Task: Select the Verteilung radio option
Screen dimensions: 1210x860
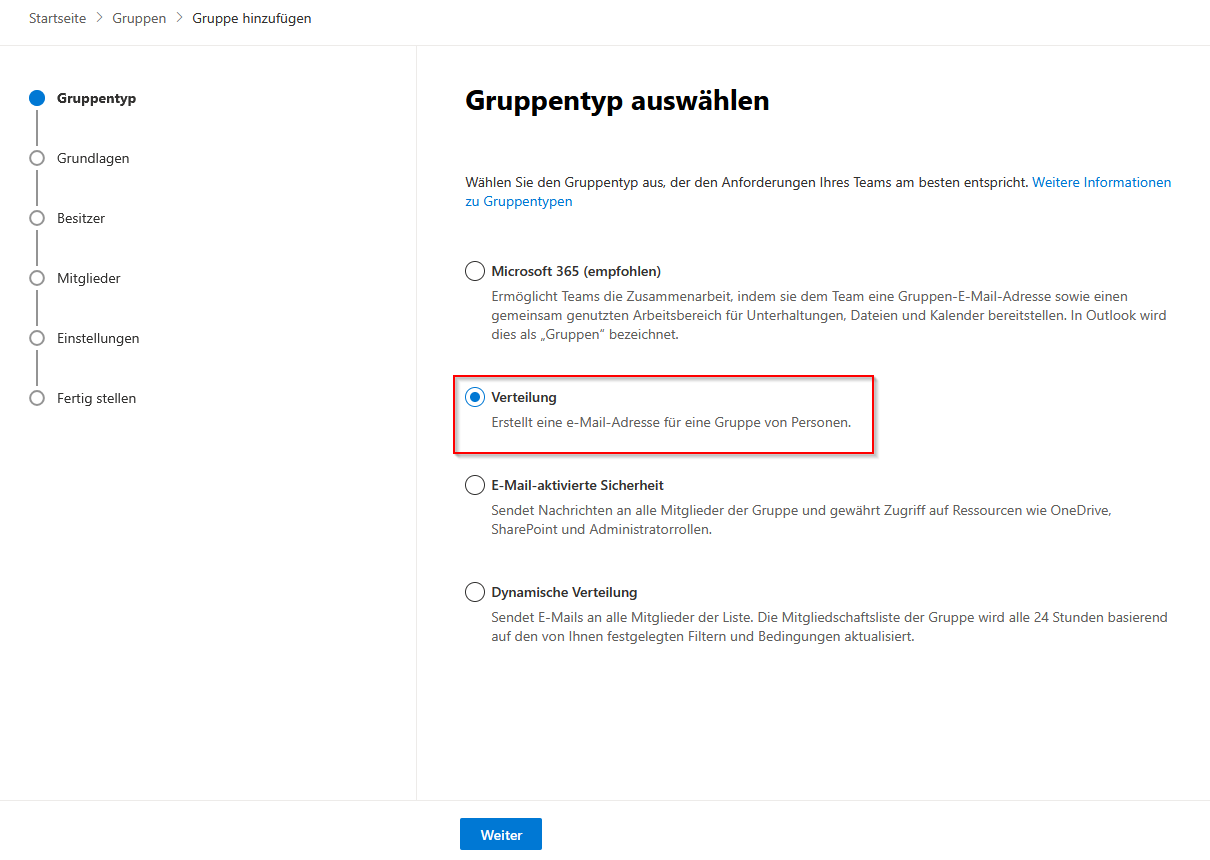Action: [x=475, y=398]
